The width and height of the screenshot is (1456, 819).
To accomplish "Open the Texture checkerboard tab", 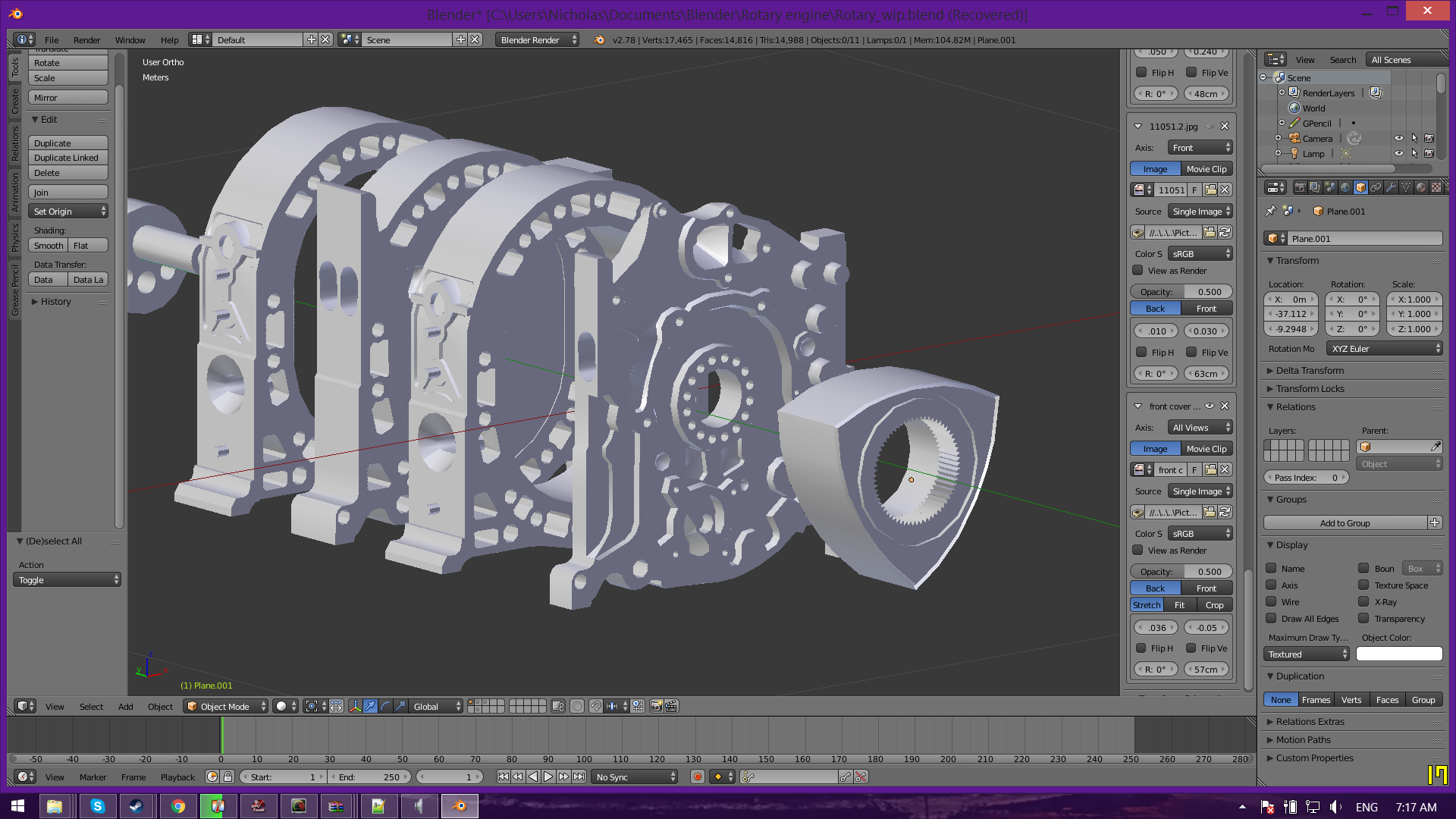I will (x=1436, y=187).
